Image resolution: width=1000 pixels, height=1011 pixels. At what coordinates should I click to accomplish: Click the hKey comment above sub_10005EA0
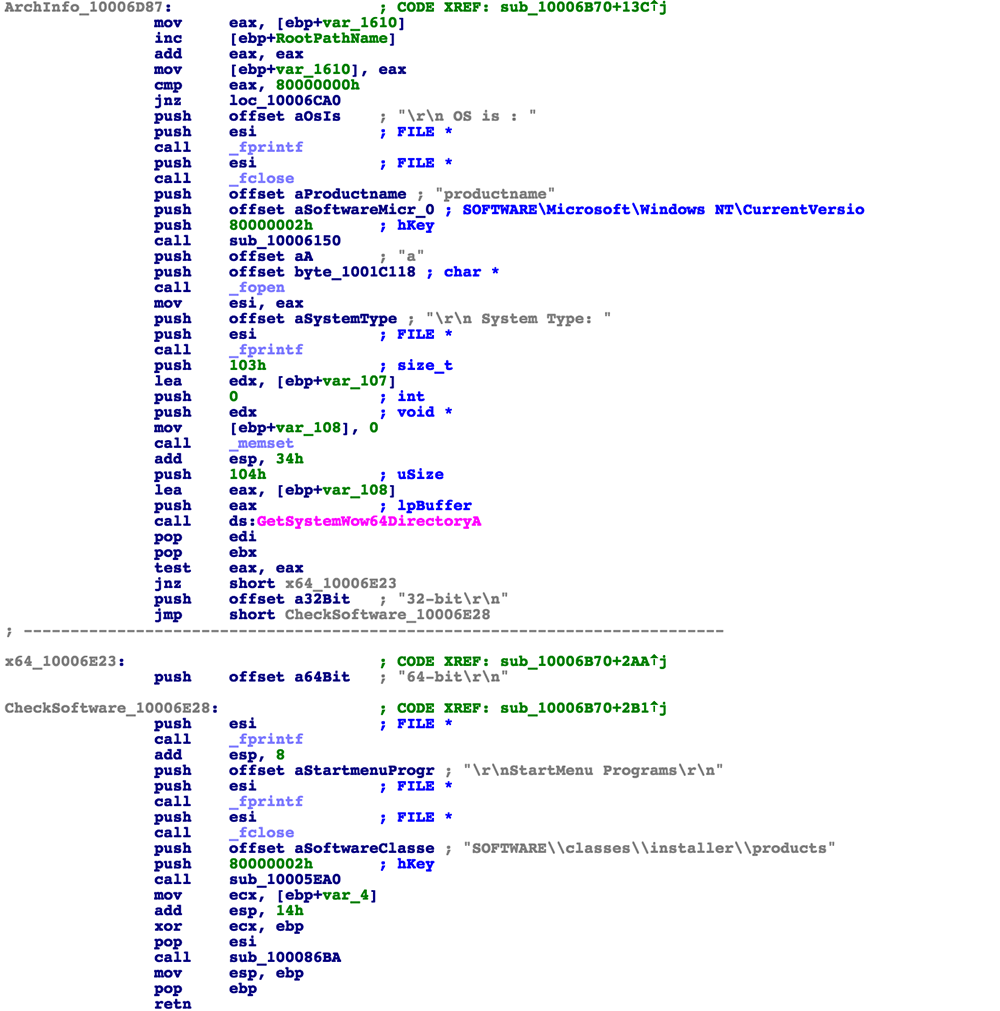[x=416, y=864]
